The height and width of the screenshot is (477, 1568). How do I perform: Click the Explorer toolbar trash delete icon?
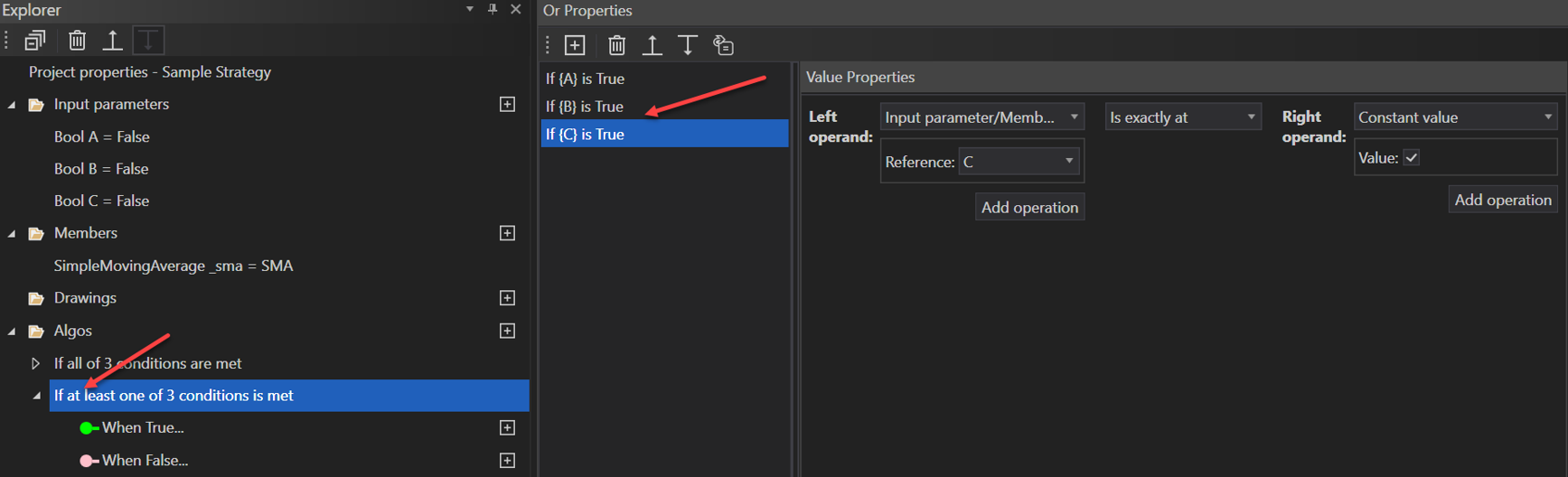[77, 40]
